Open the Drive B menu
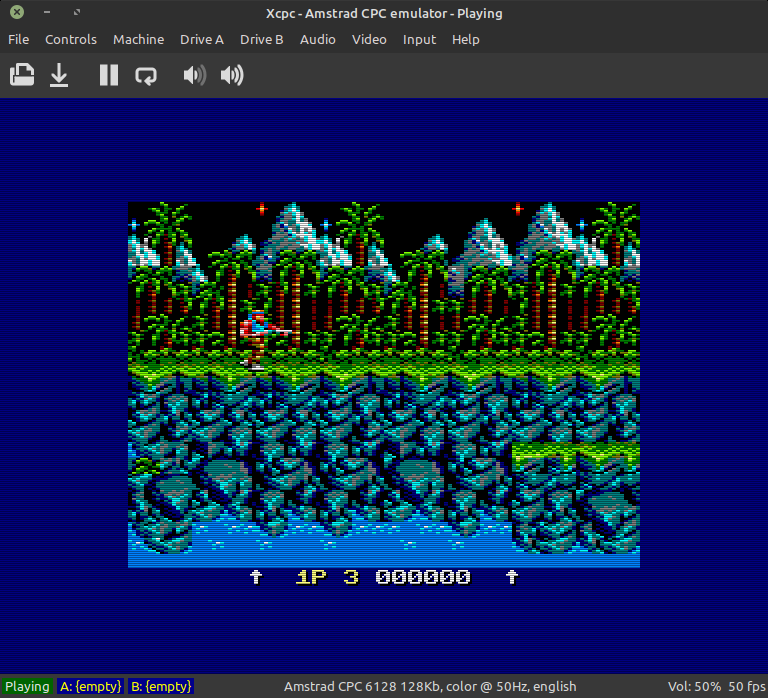The image size is (768, 698). [x=262, y=40]
